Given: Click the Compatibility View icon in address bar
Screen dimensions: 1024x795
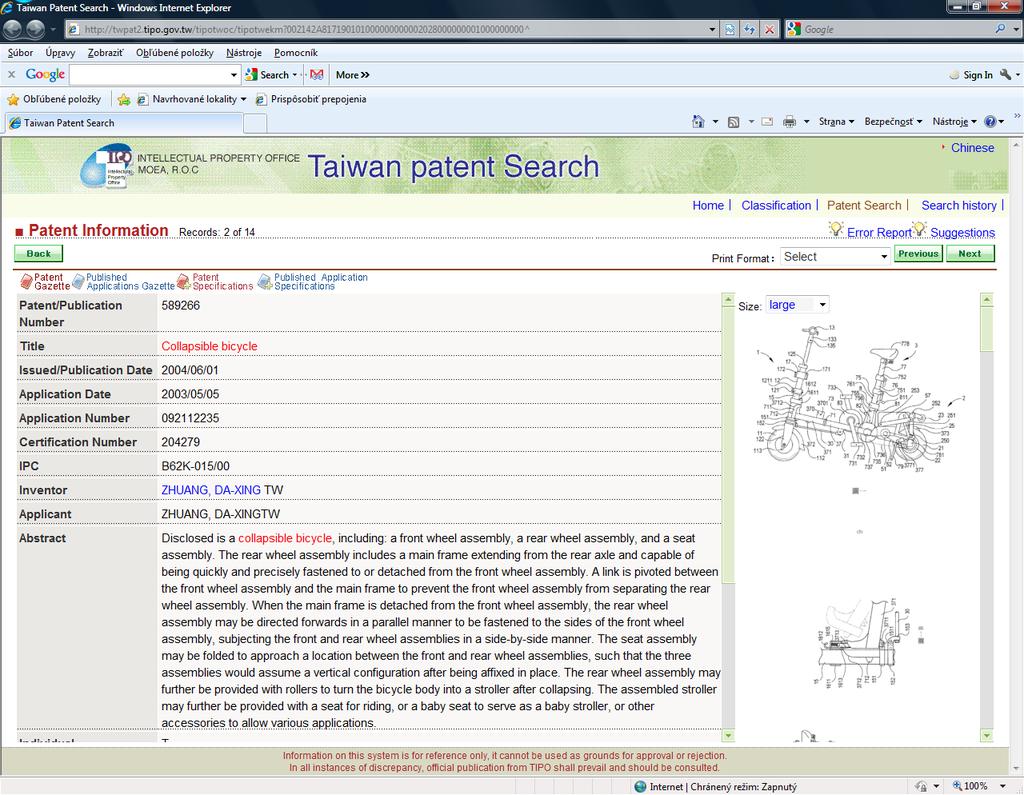Looking at the screenshot, I should coord(729,29).
